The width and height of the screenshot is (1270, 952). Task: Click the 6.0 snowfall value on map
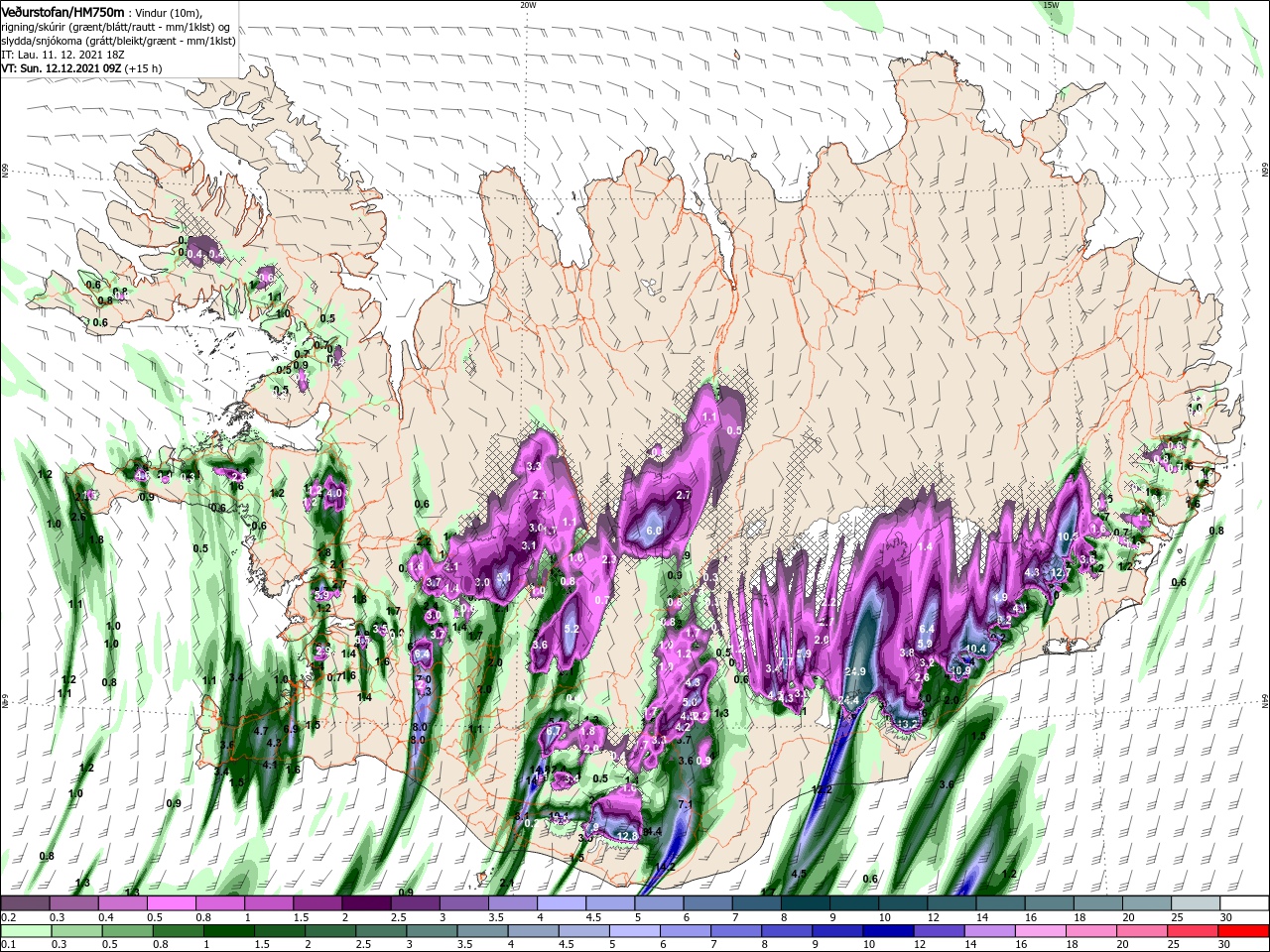[654, 531]
